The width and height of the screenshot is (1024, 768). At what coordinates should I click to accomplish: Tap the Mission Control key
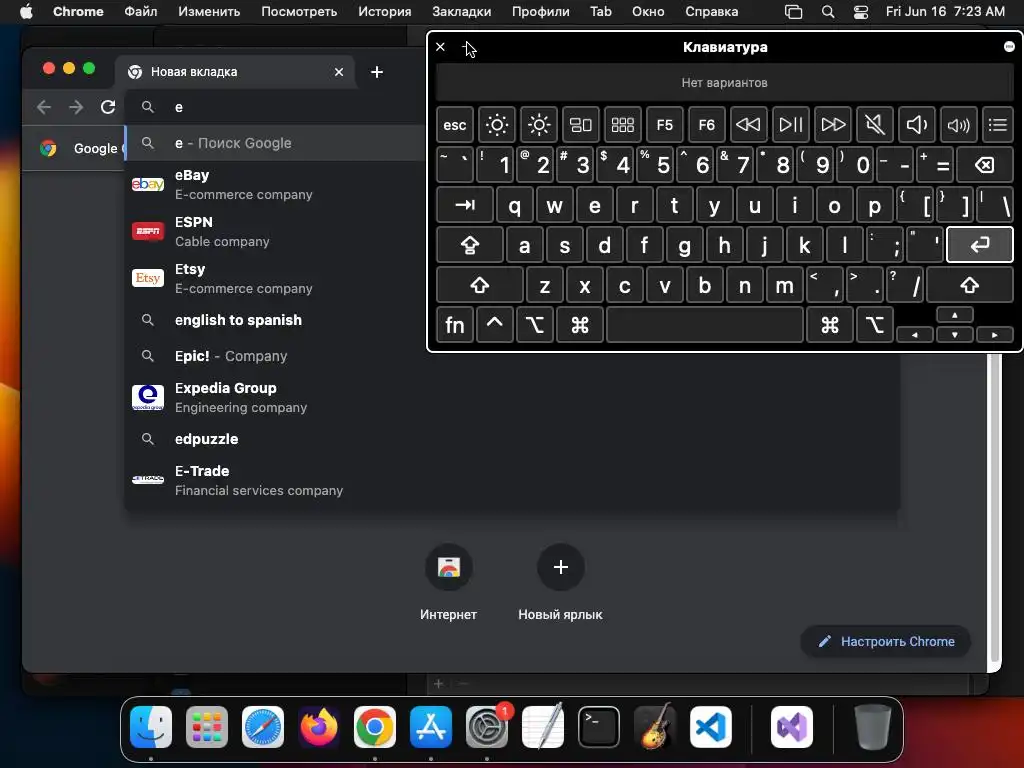click(x=581, y=125)
